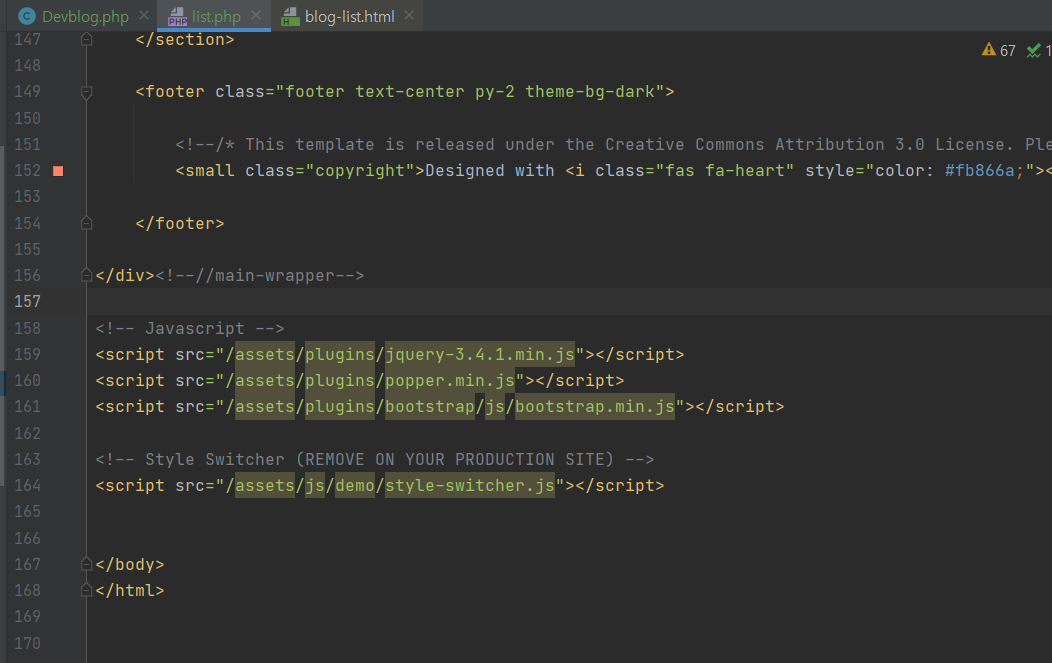This screenshot has width=1052, height=663.
Task: Close the blog-list.html tab
Action: 409,15
